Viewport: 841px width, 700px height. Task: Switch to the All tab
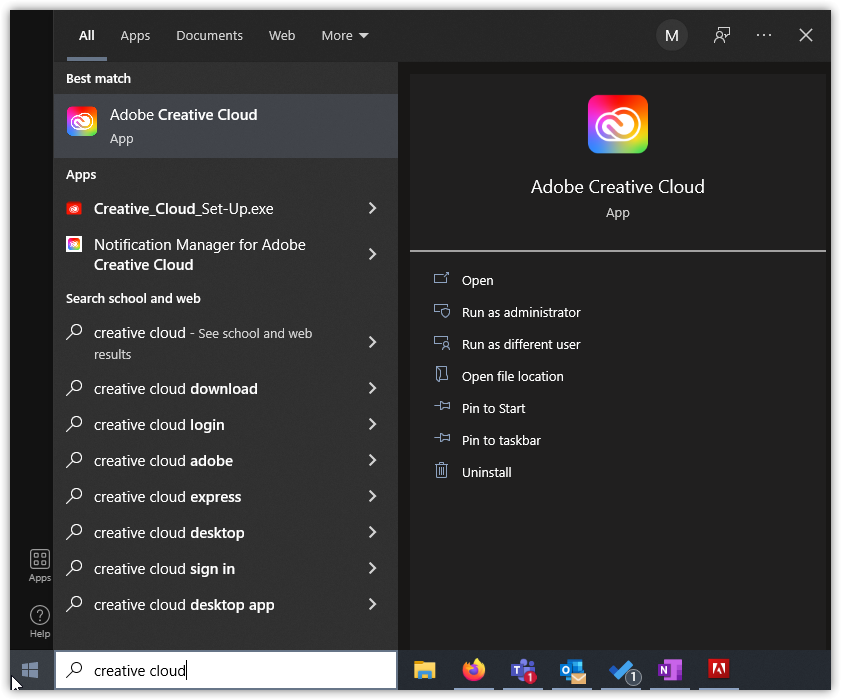pyautogui.click(x=86, y=35)
